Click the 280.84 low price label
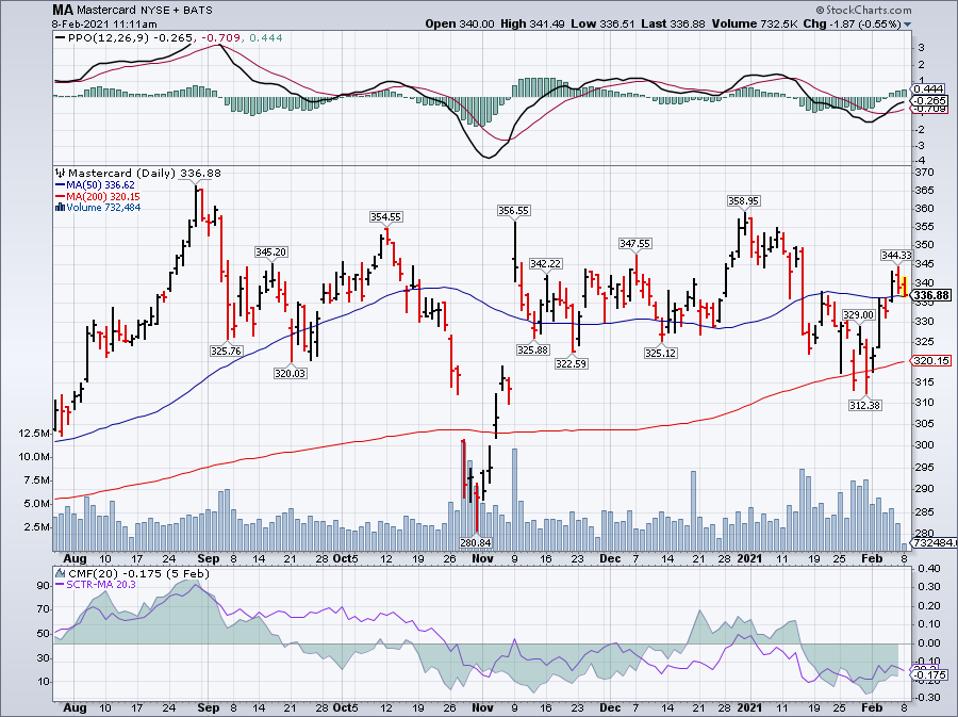The height and width of the screenshot is (717, 958). [x=475, y=542]
